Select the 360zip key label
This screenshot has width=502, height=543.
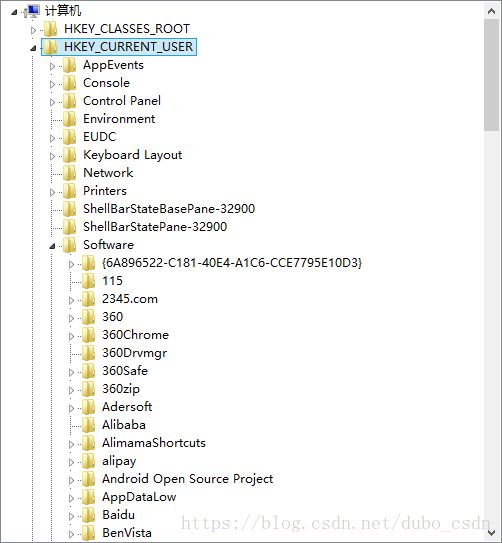(121, 389)
